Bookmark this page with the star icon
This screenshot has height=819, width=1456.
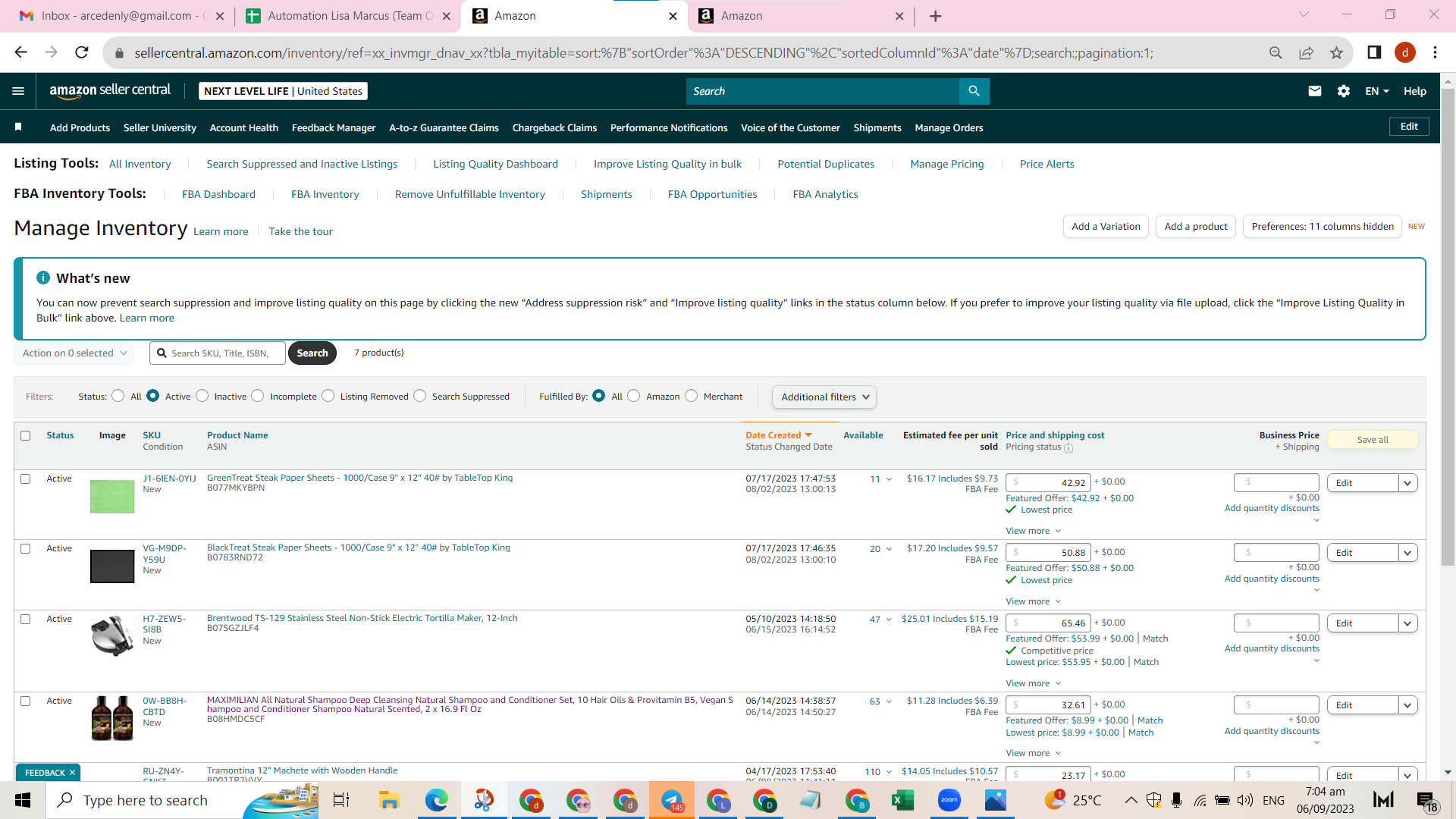coord(1336,52)
